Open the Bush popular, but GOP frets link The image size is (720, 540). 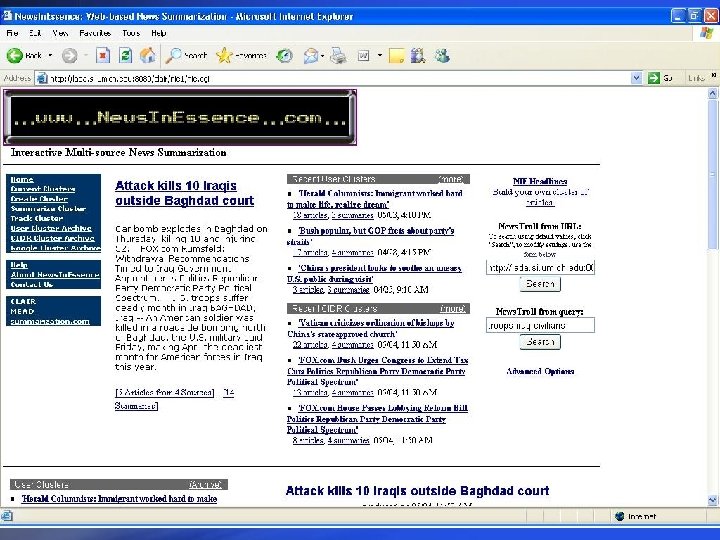coord(371,236)
